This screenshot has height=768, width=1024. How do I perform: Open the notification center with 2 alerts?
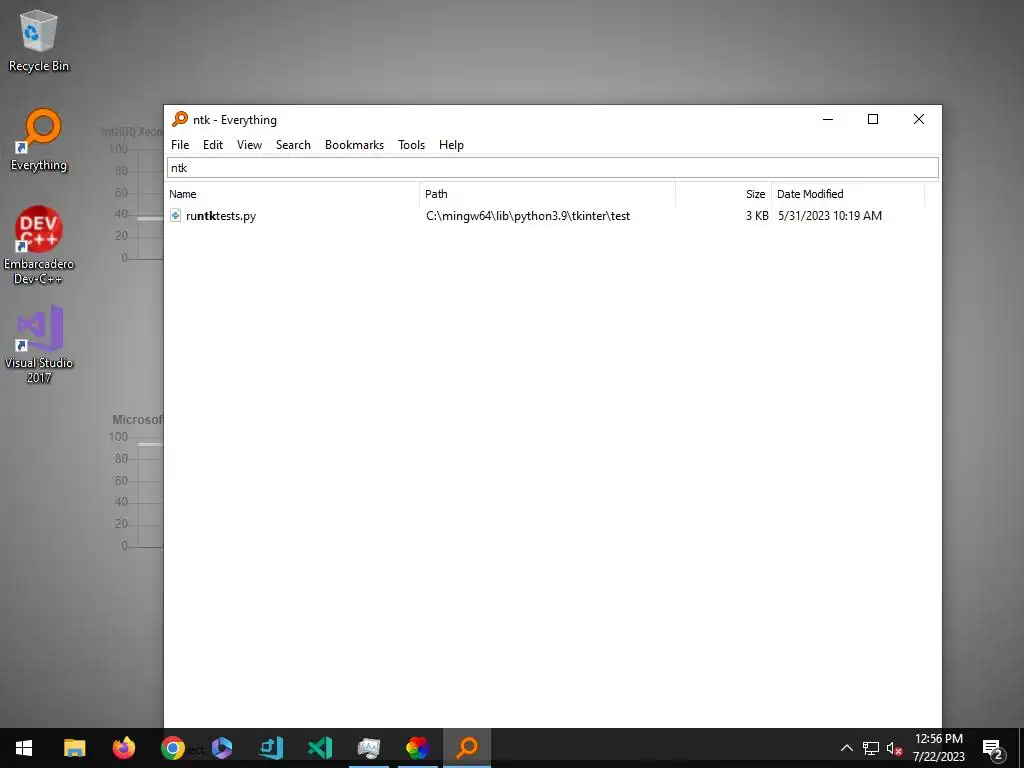tap(993, 750)
